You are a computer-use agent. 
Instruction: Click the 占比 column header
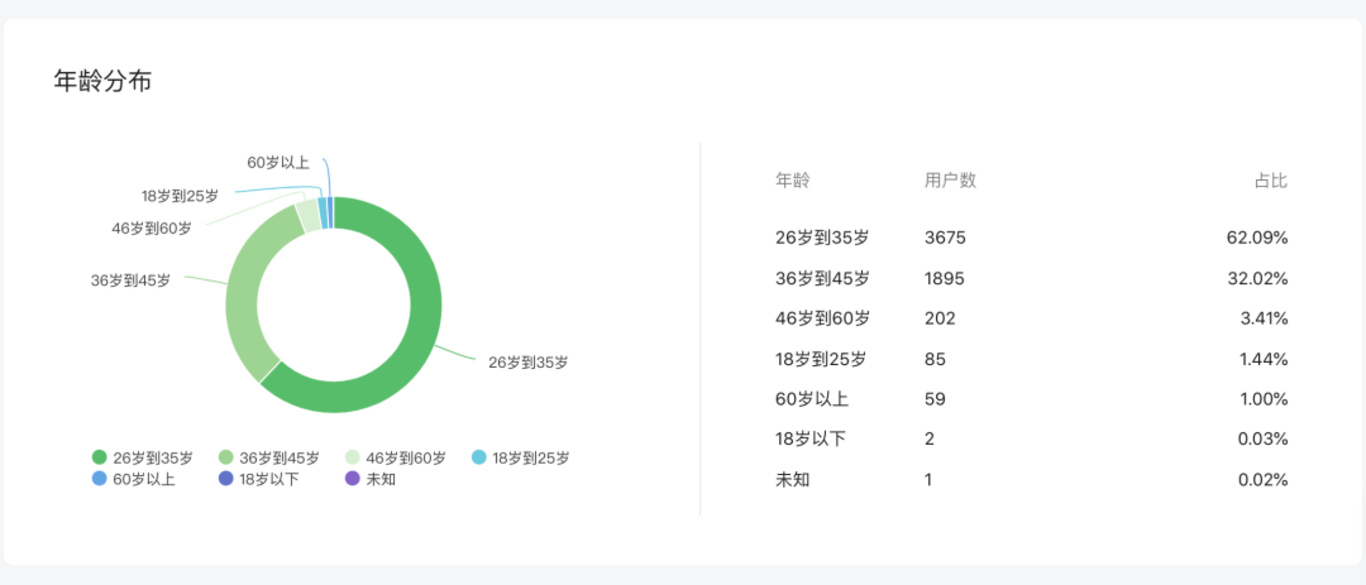tap(1271, 181)
